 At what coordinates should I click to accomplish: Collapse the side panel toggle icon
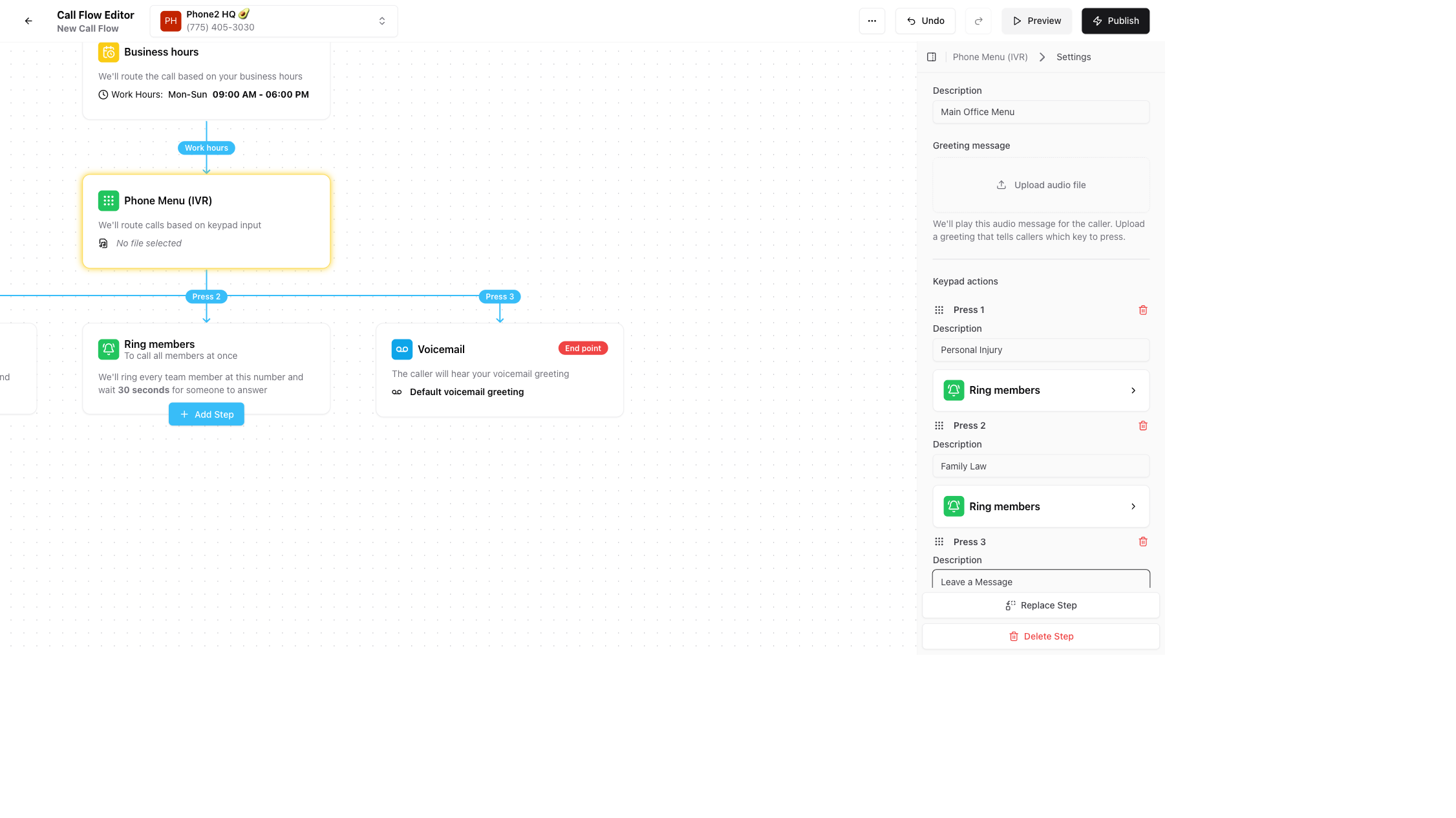pyautogui.click(x=932, y=57)
